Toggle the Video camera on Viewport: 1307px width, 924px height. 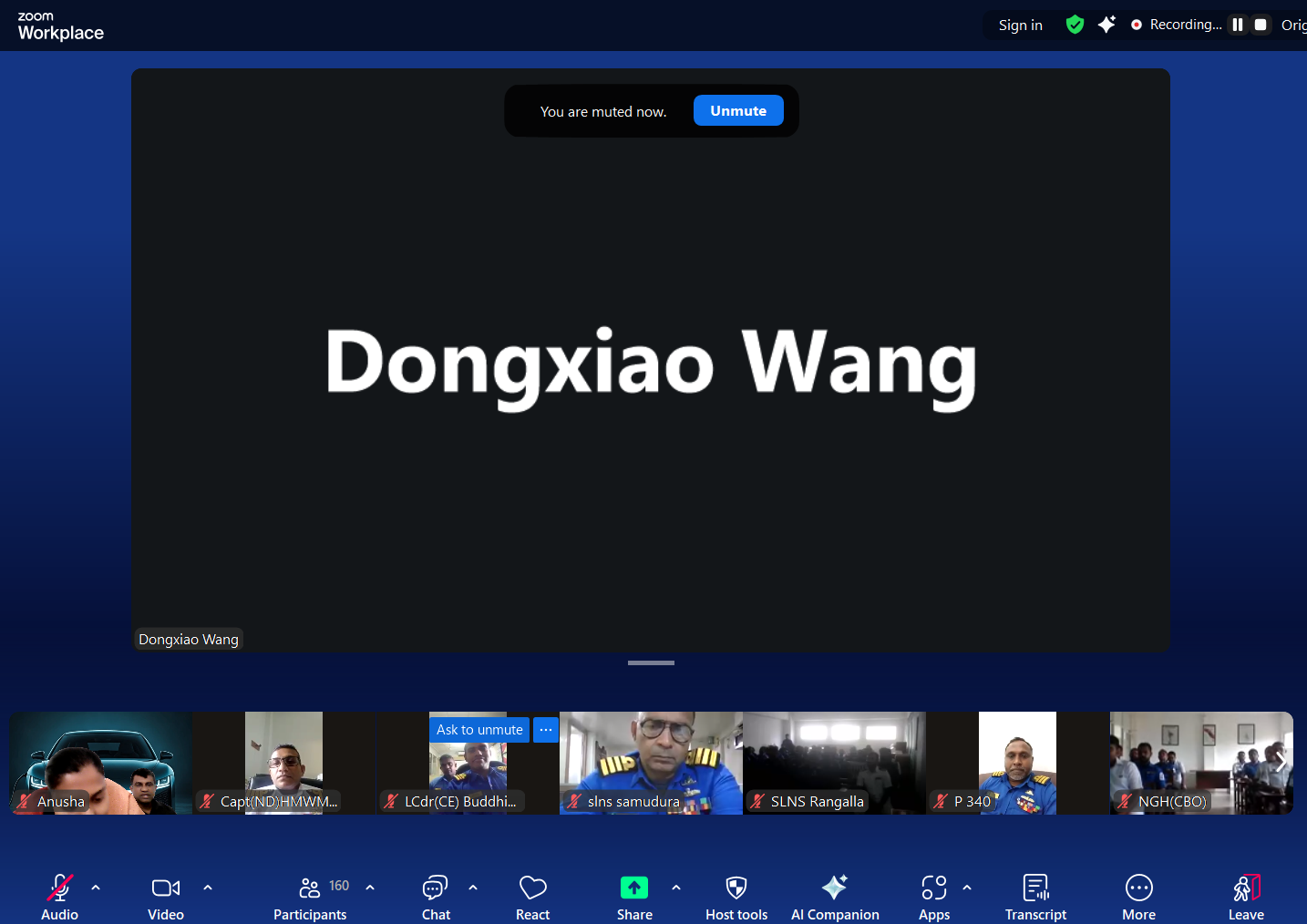[165, 888]
